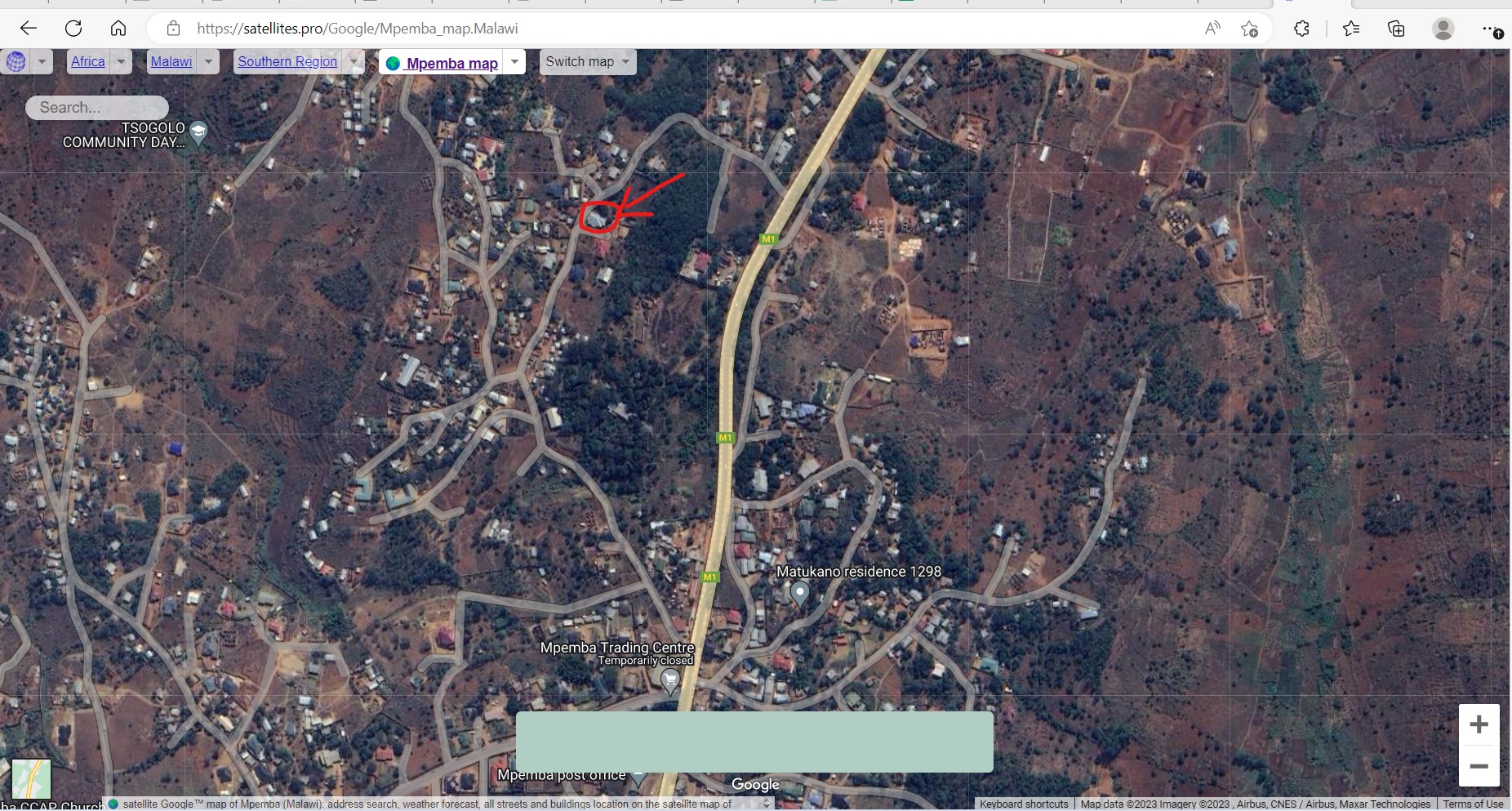Toggle map type via bottom-left thumbnail

tap(31, 778)
